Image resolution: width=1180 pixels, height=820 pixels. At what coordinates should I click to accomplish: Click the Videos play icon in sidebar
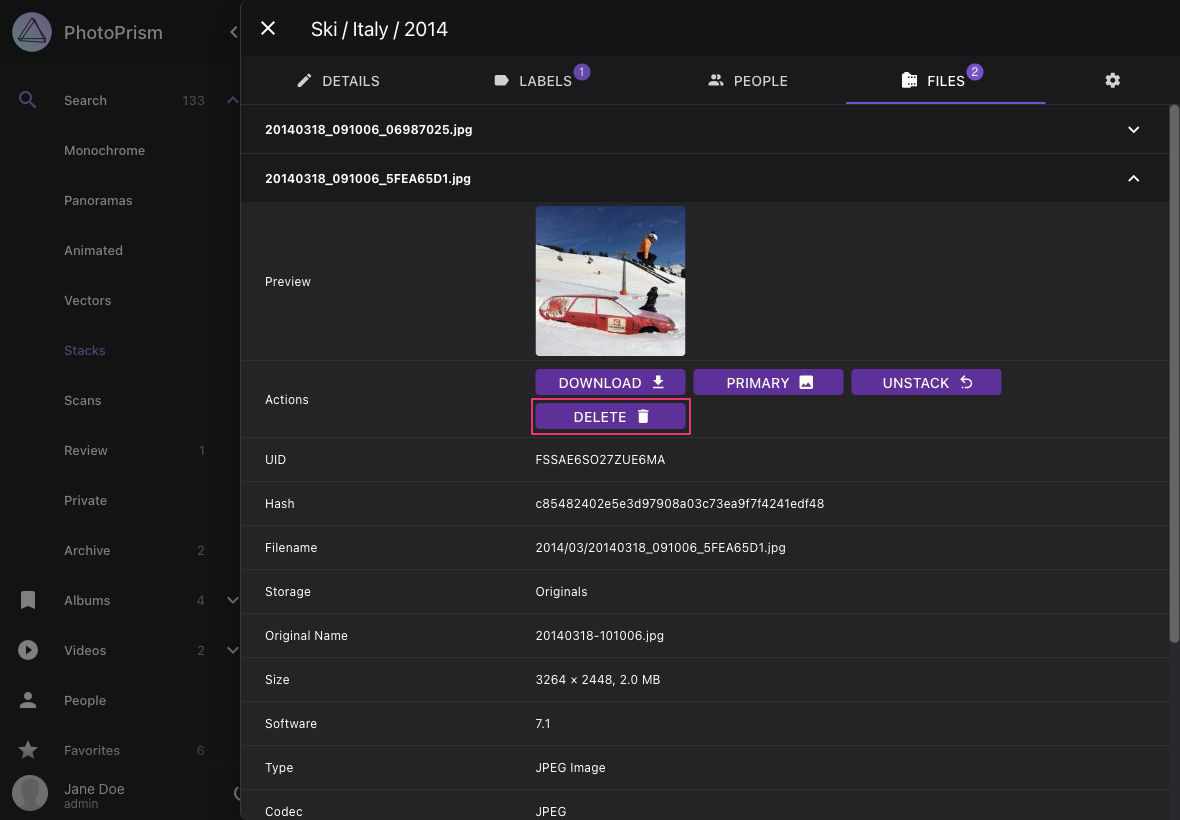(x=27, y=650)
